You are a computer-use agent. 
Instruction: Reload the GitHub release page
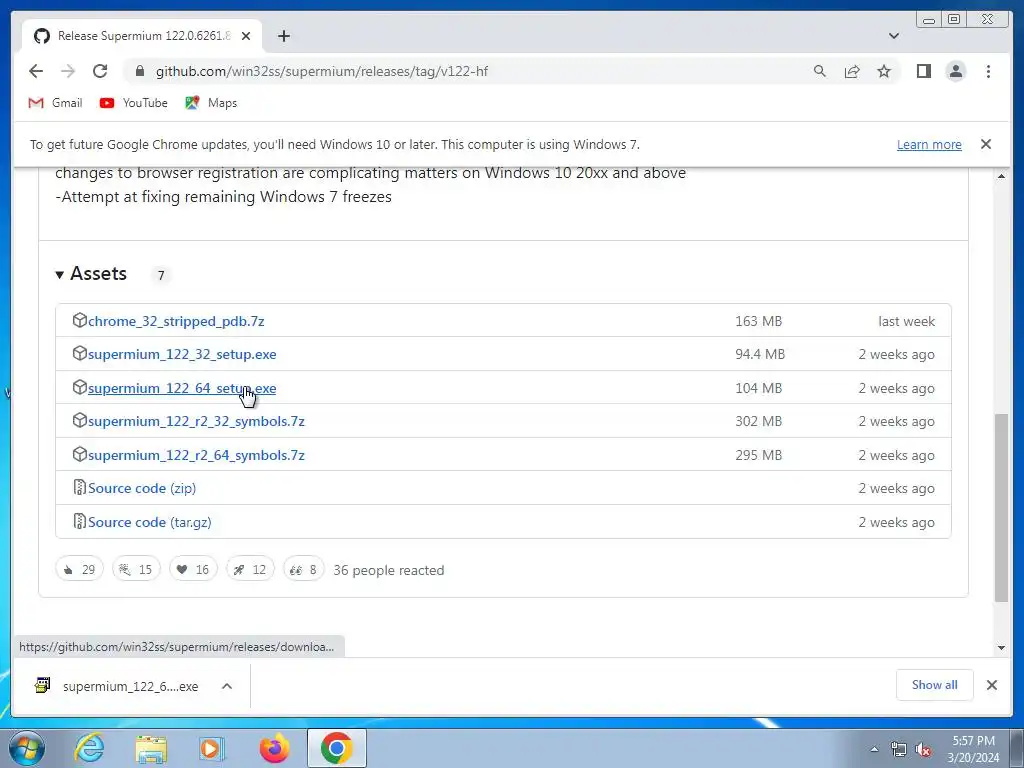tap(100, 71)
